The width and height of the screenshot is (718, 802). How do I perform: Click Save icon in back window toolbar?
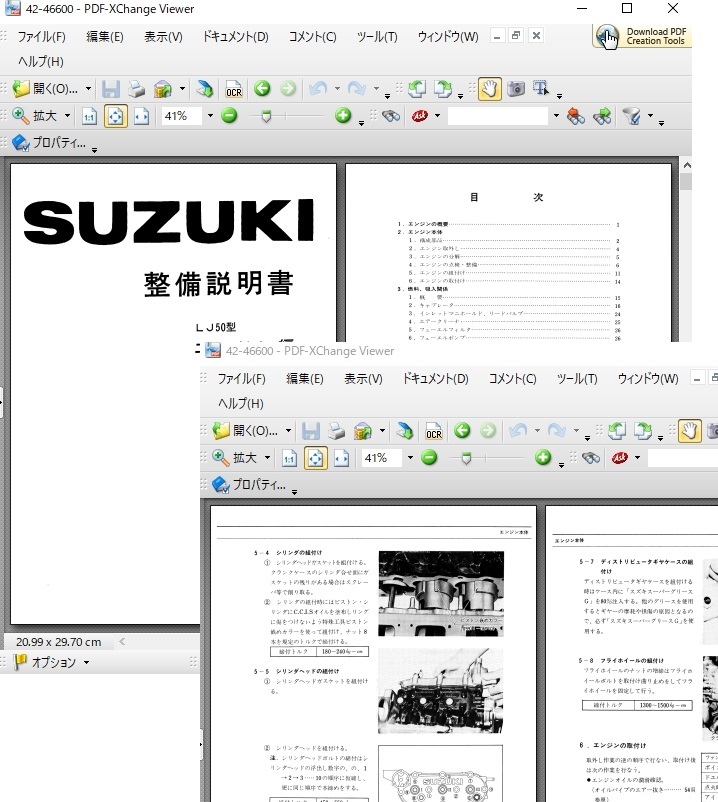pyautogui.click(x=110, y=89)
